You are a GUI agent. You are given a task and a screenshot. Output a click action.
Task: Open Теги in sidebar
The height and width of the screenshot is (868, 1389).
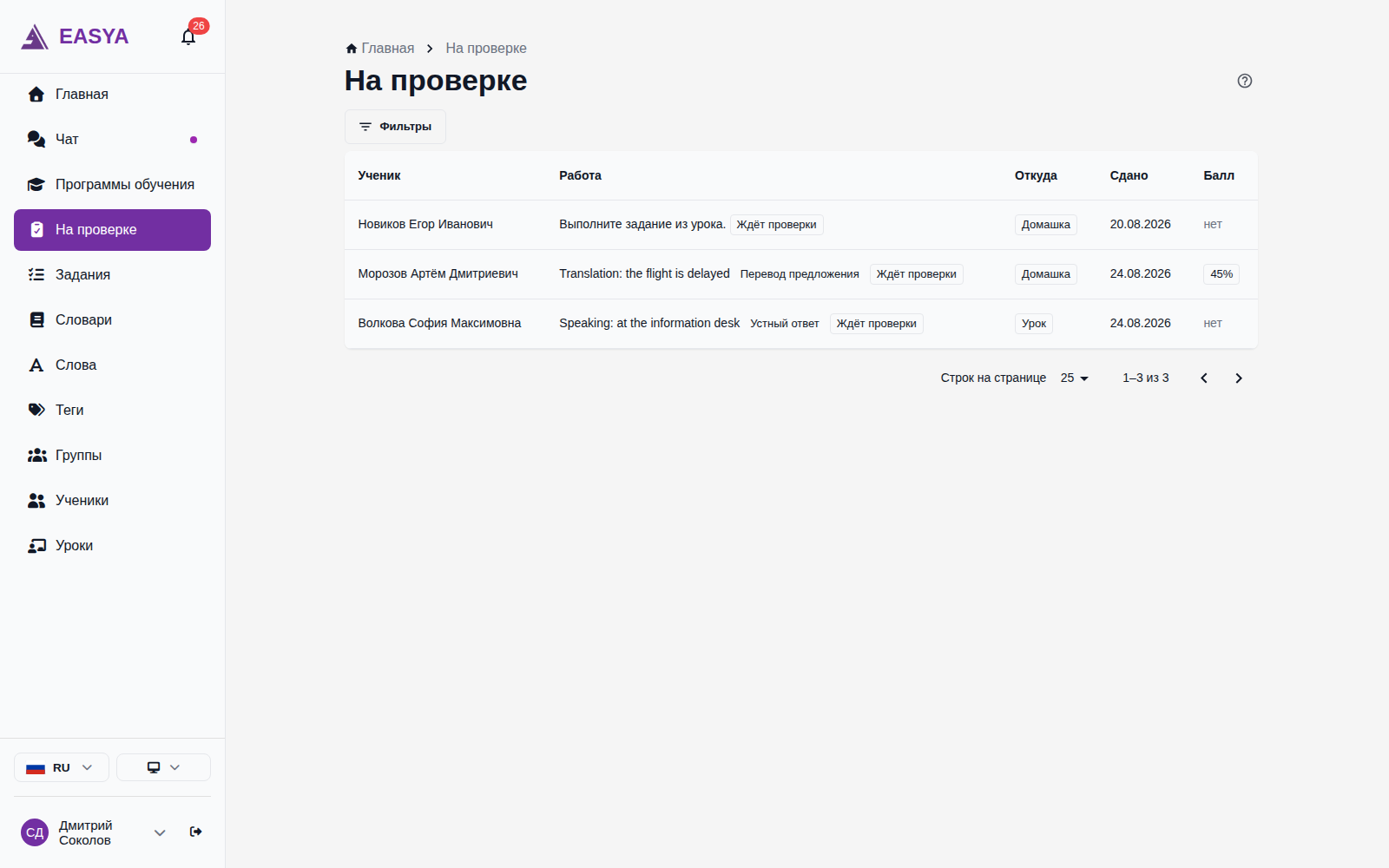coord(112,411)
